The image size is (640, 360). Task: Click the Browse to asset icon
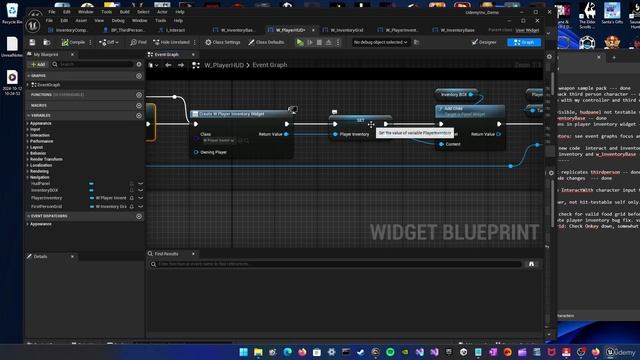(x=47, y=42)
